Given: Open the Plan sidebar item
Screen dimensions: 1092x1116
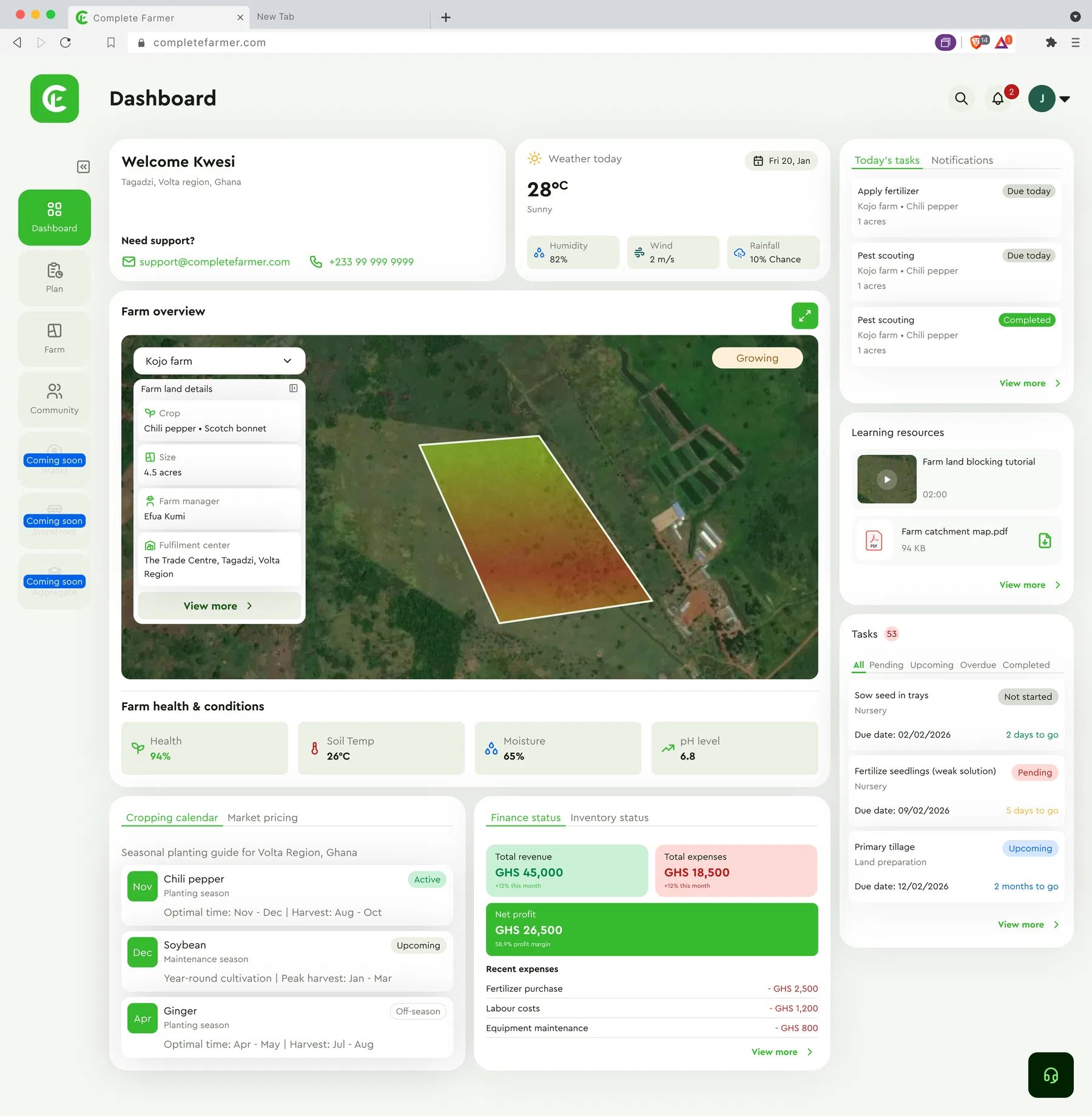Looking at the screenshot, I should tap(55, 278).
